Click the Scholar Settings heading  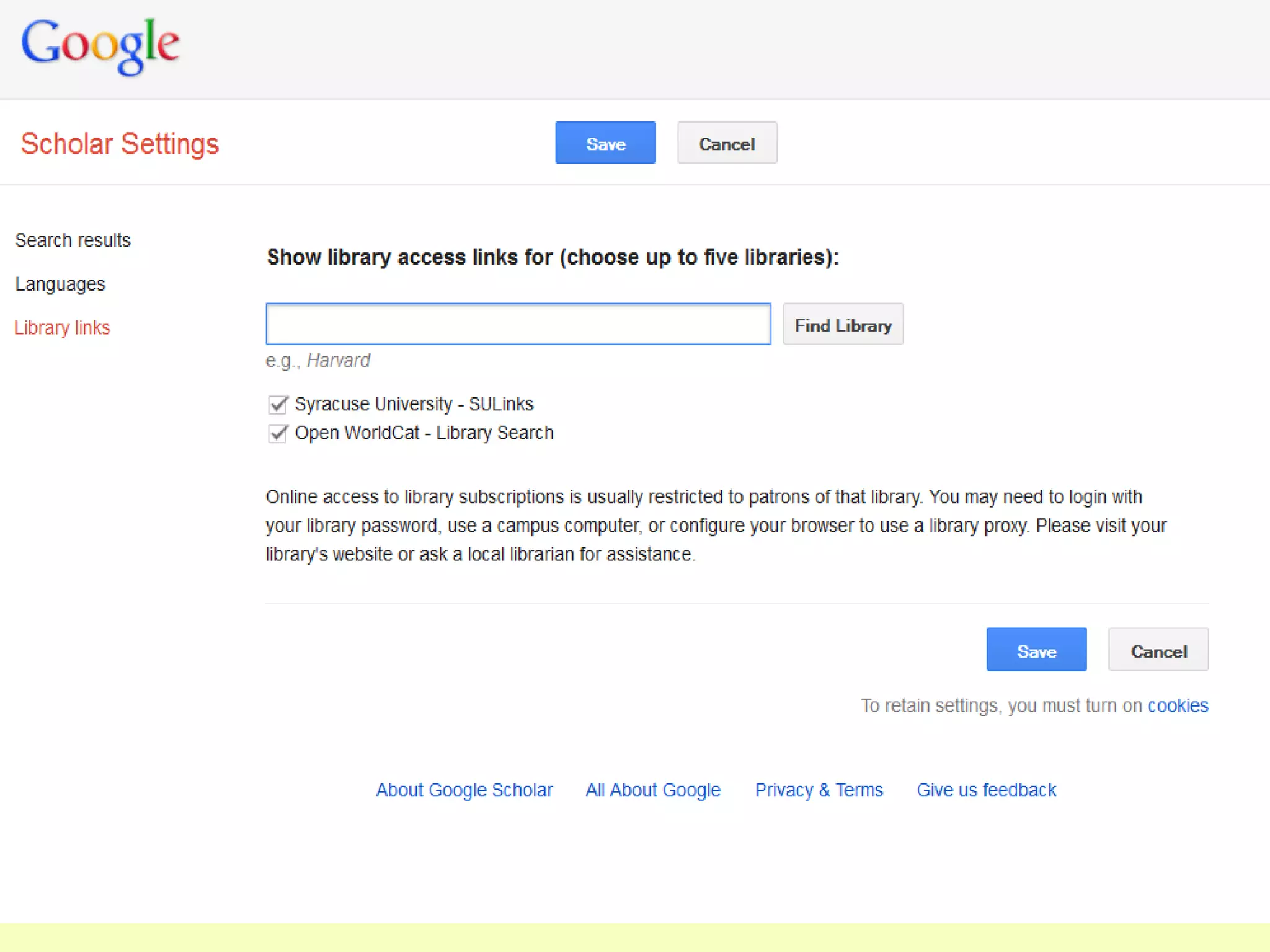[x=120, y=144]
